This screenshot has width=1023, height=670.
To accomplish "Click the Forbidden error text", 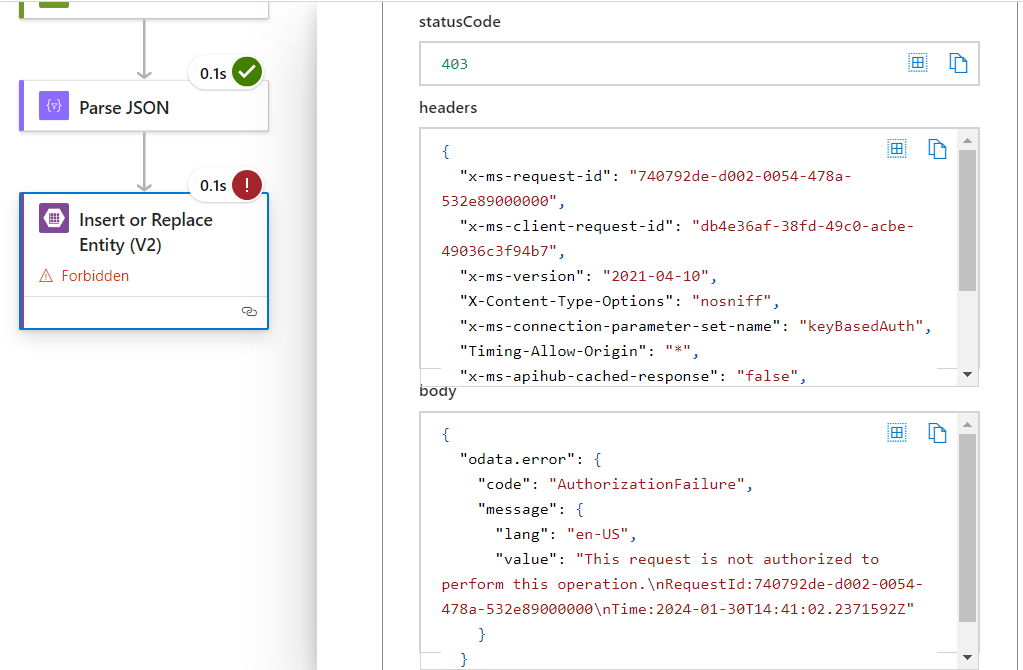I will [95, 276].
